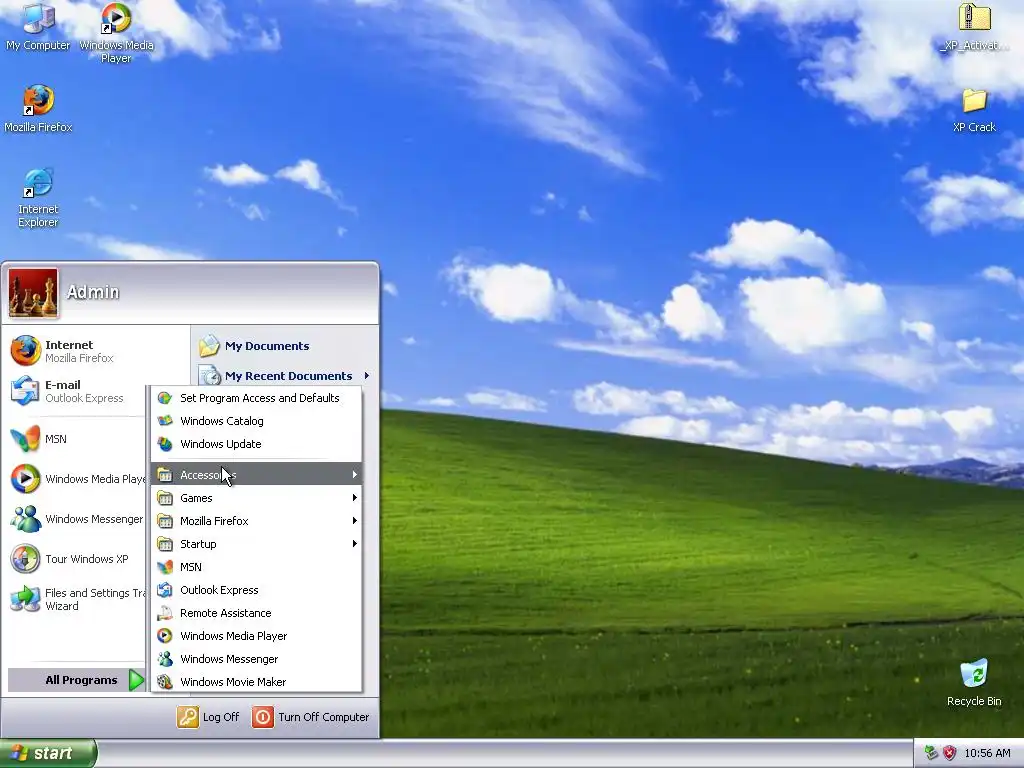
Task: Open Files and Settings Transfer Wizard
Action: coord(76,599)
